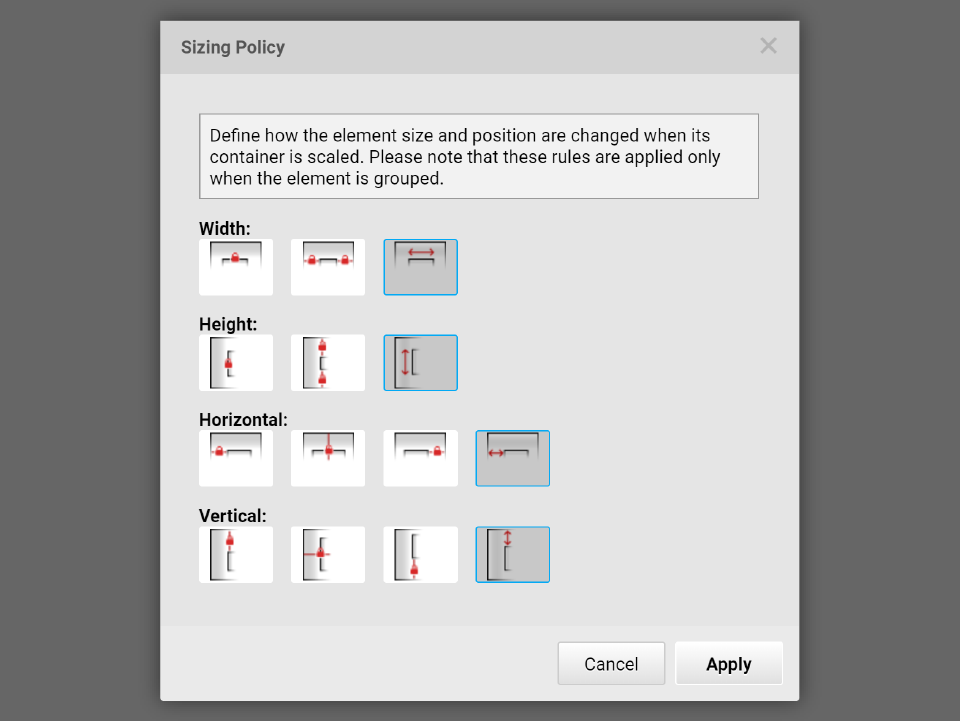Choose the proportional height scaling option

[x=420, y=362]
